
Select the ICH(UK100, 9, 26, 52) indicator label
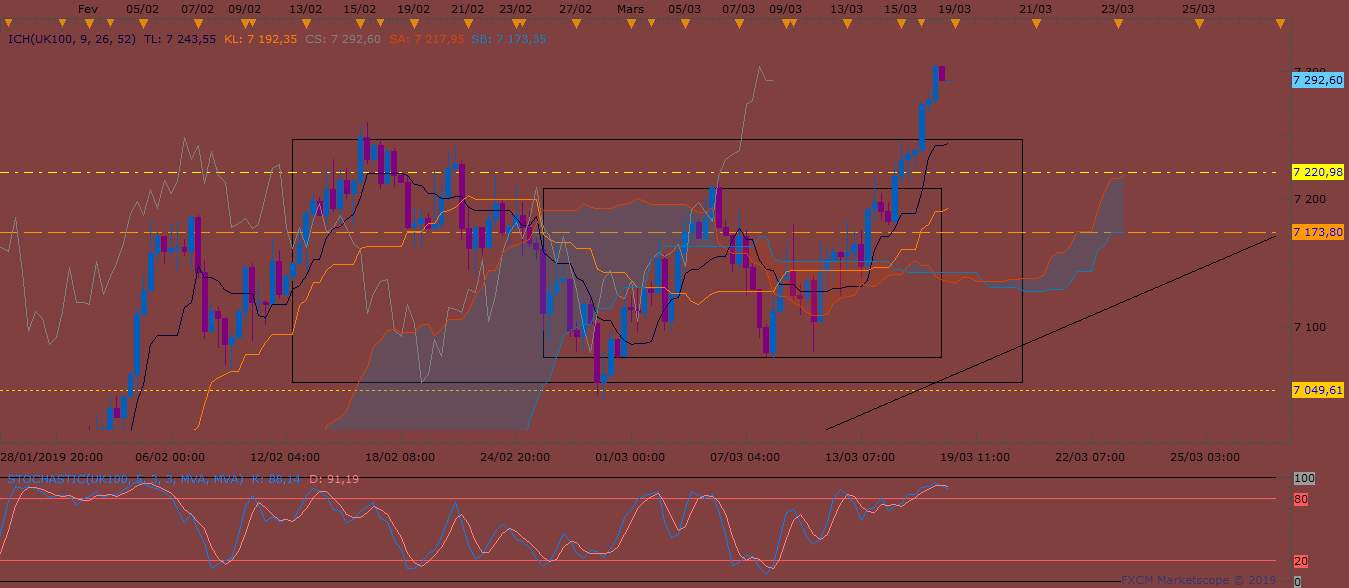tap(72, 39)
